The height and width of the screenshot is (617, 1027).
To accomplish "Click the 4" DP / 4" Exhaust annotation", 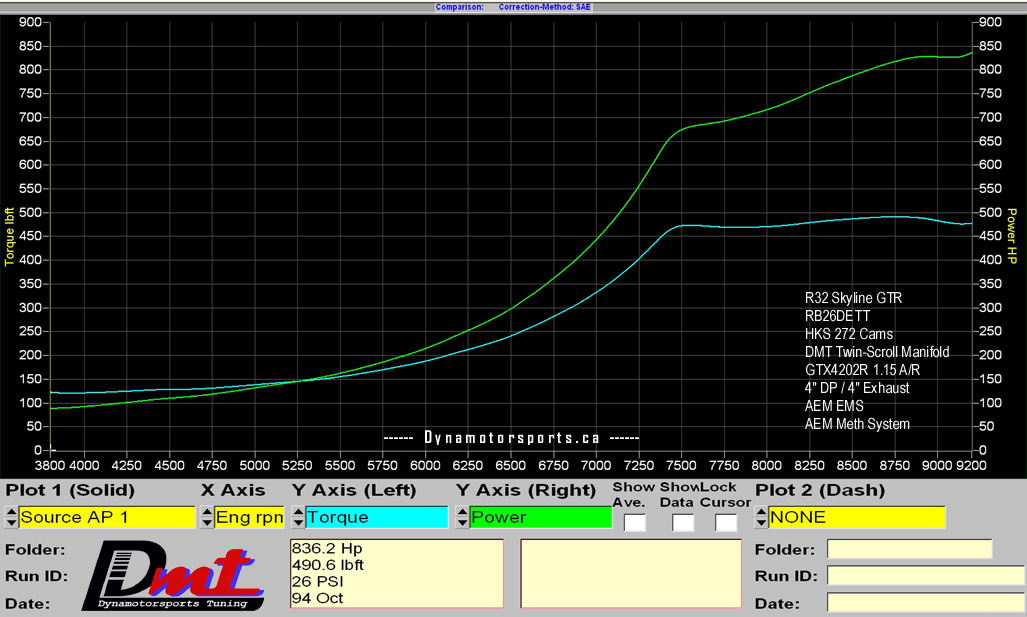I will point(857,388).
